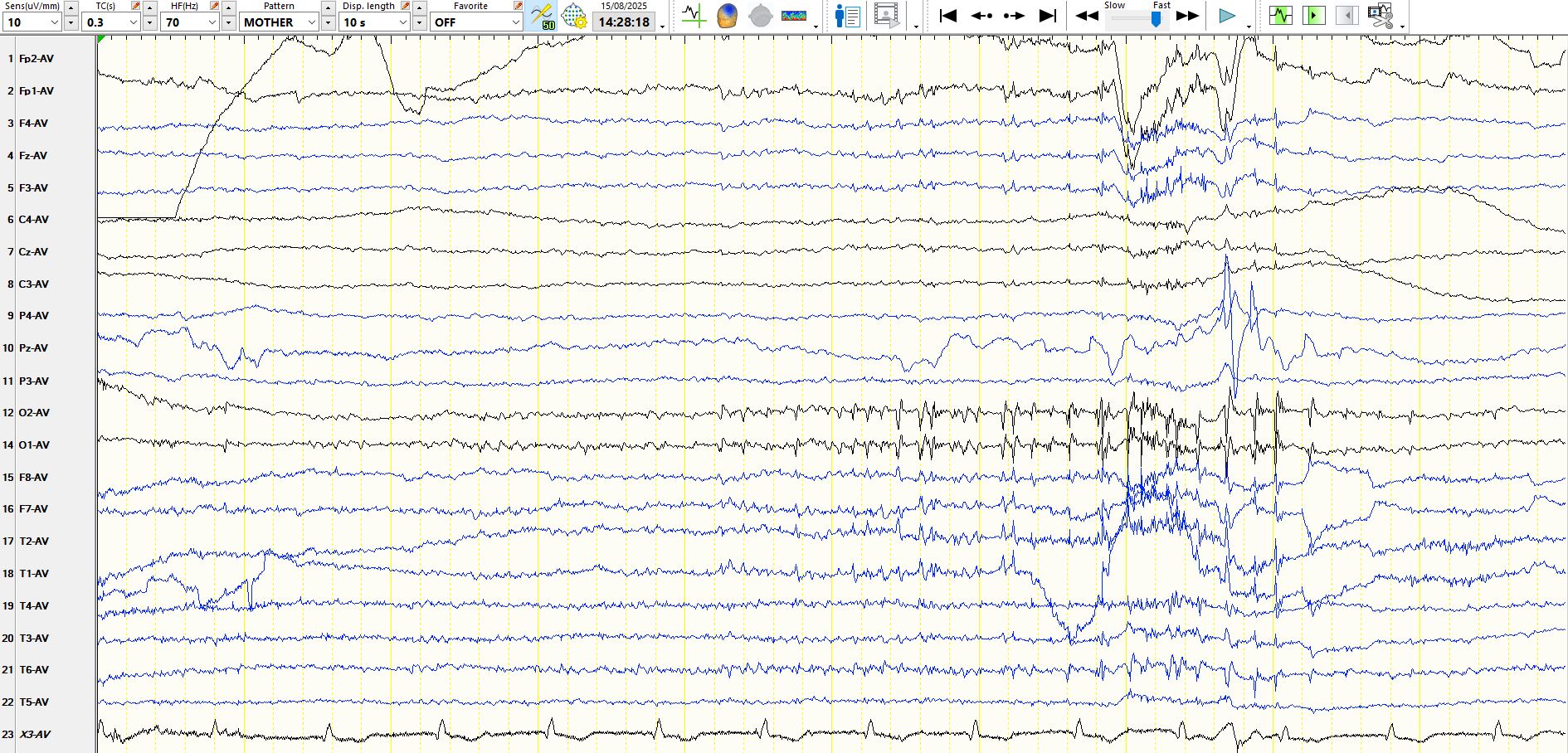Increase sensitivity with the Sens up arrow
This screenshot has width=1568, height=753.
(71, 7)
